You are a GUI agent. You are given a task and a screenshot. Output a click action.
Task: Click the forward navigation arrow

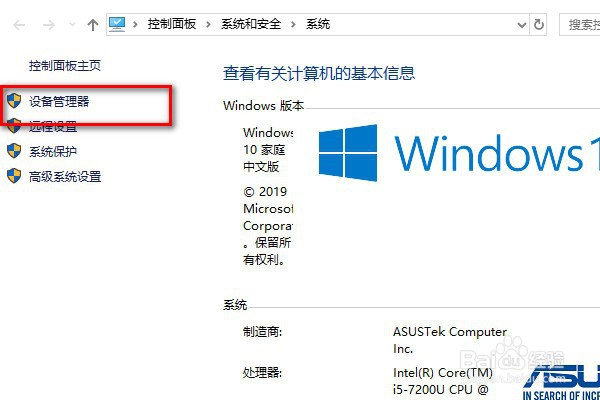point(48,25)
